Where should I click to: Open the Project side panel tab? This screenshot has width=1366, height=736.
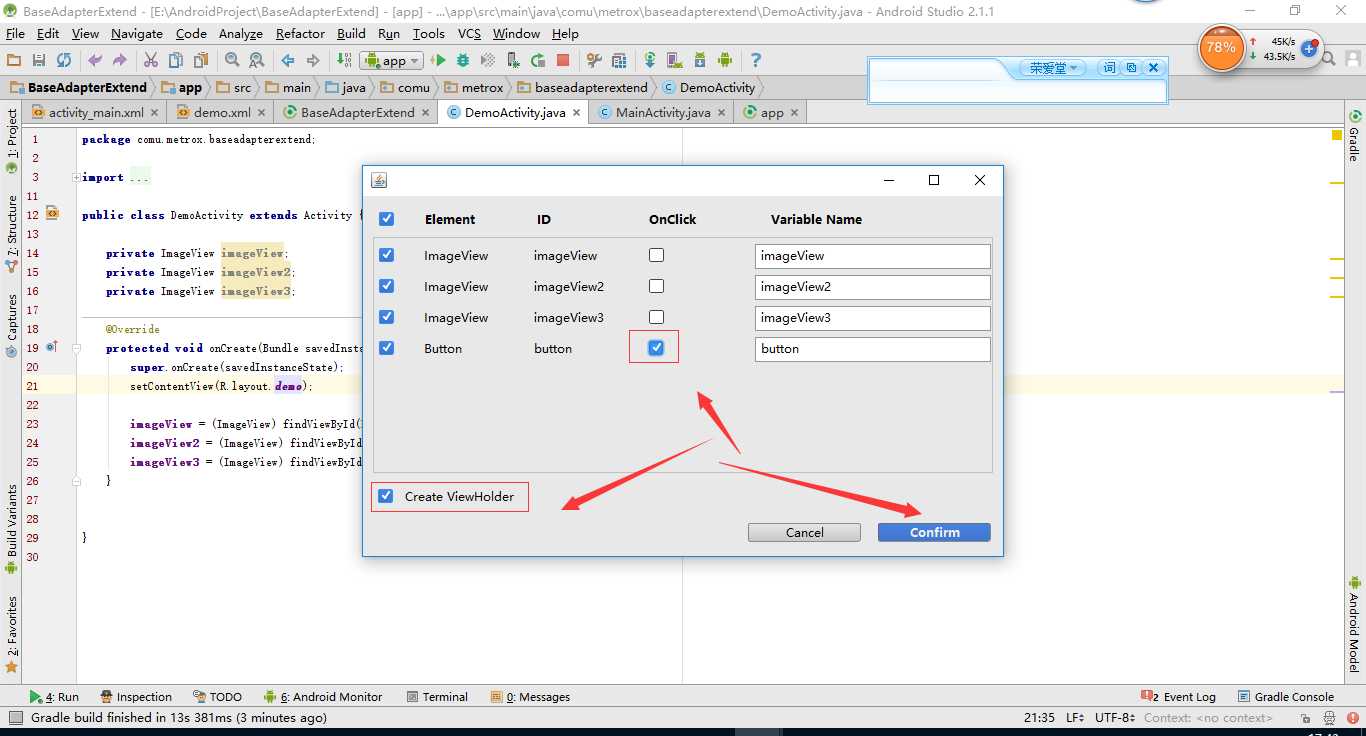(12, 142)
